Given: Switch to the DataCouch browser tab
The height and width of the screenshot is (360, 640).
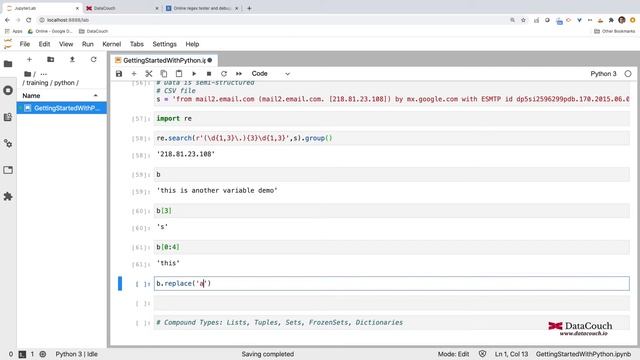Looking at the screenshot, I should (x=122, y=8).
